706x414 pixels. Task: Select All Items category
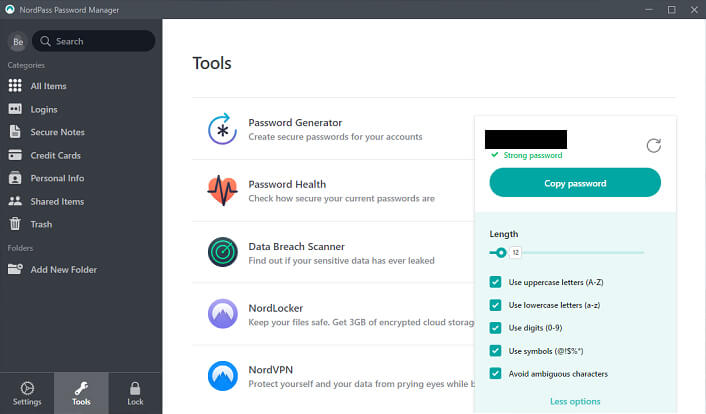(x=49, y=86)
